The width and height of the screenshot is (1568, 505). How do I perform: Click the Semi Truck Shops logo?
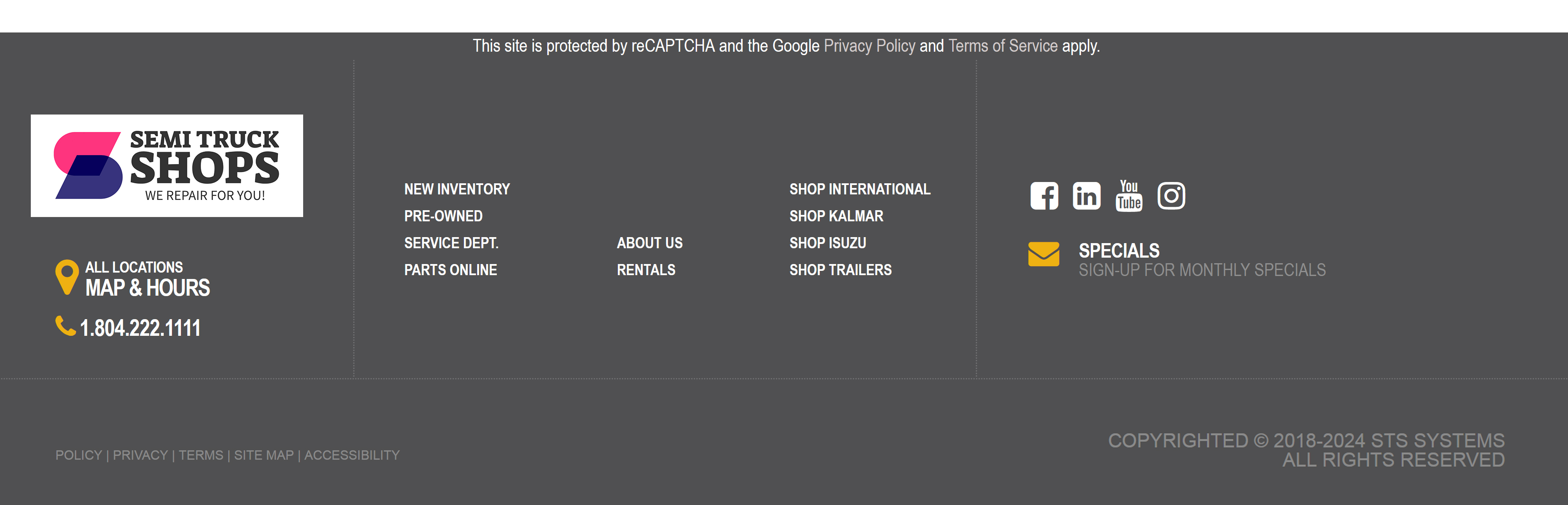pos(167,165)
